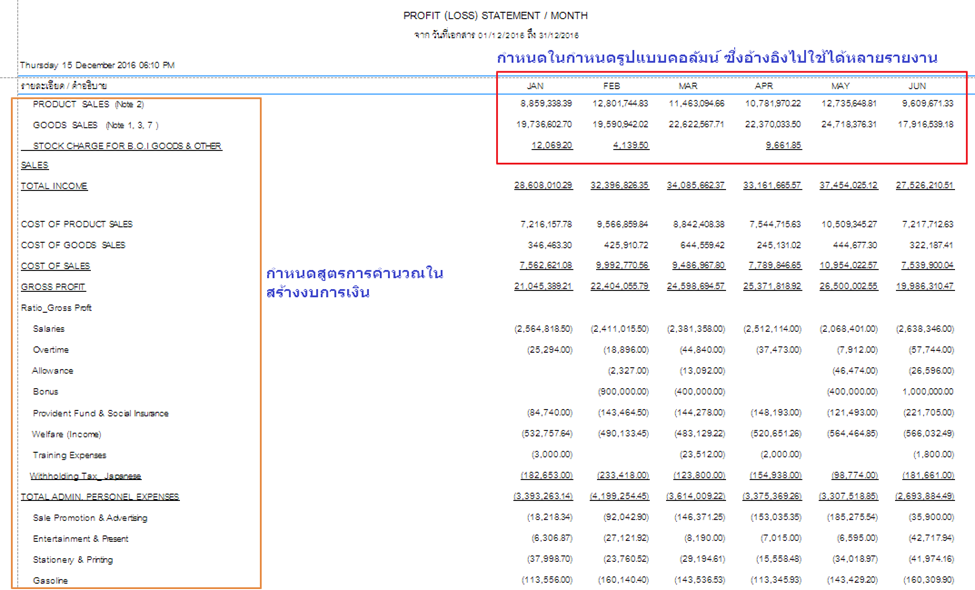Click the report timestamp Thursday 15 December 2016

pyautogui.click(x=97, y=64)
